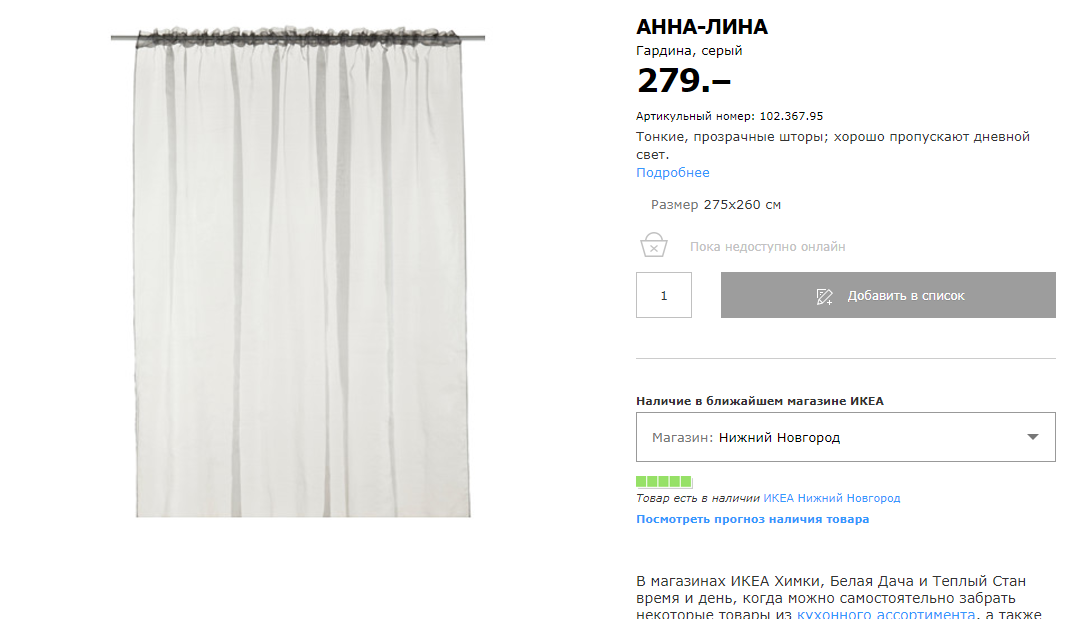Open the store dropdown arrow

pyautogui.click(x=1032, y=437)
